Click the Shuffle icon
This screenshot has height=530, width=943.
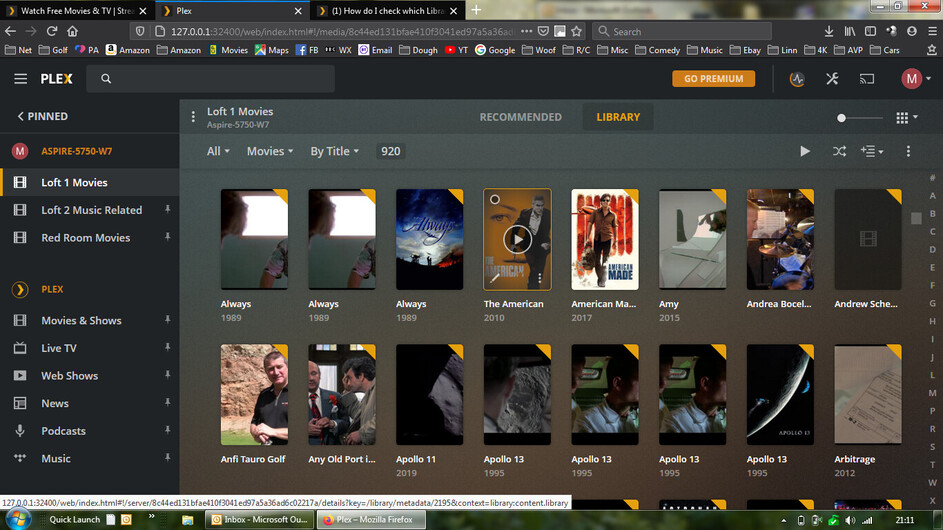(x=840, y=152)
